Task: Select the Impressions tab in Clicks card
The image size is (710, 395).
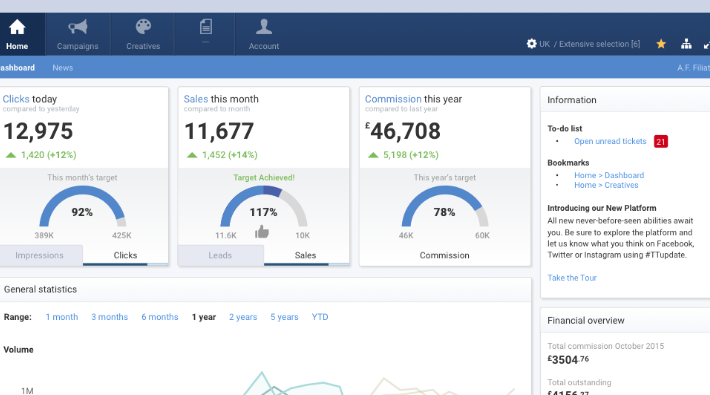Action: point(41,255)
